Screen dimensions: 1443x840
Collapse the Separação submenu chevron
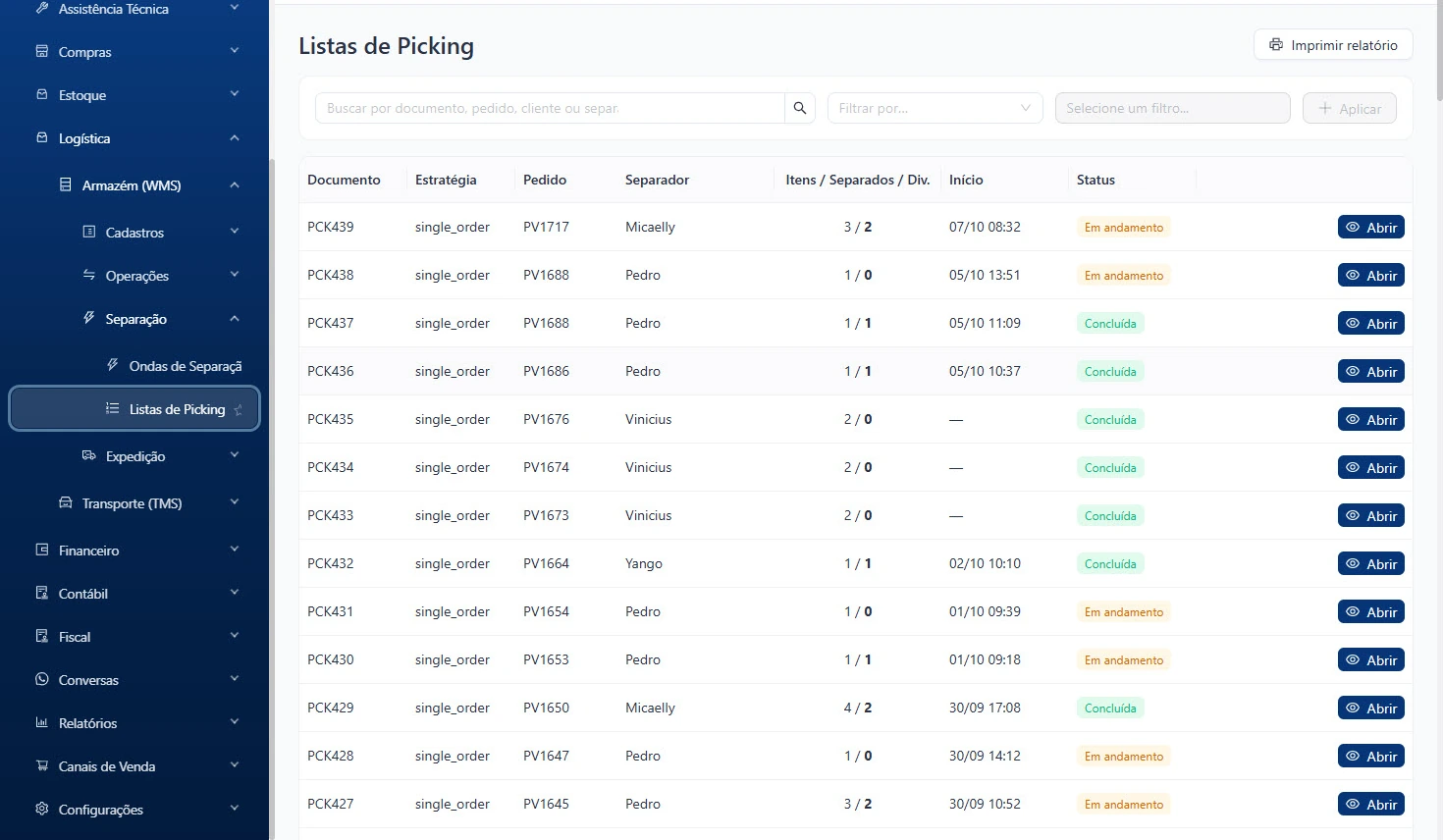pyautogui.click(x=235, y=319)
